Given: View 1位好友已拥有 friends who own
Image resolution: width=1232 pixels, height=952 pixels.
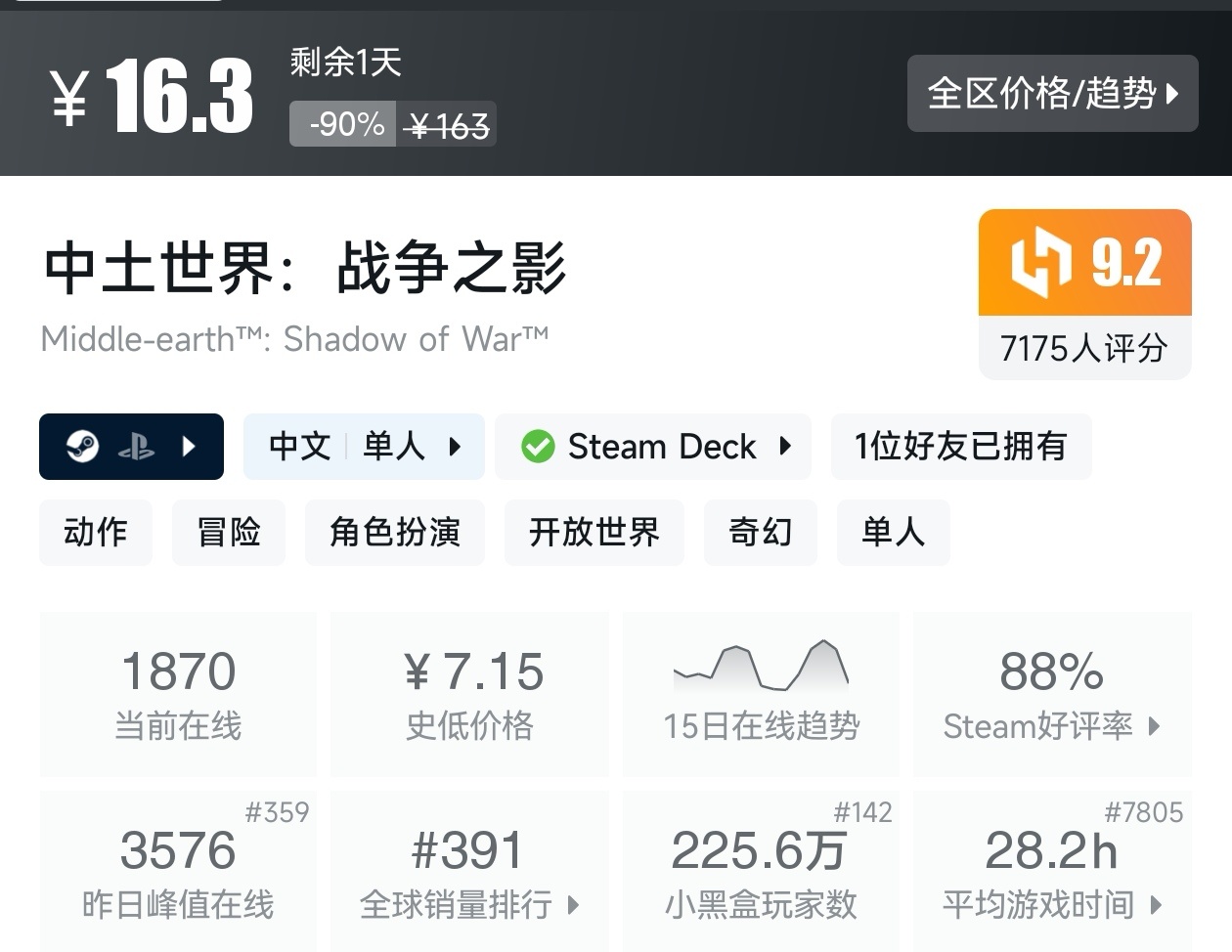Looking at the screenshot, I should [961, 447].
